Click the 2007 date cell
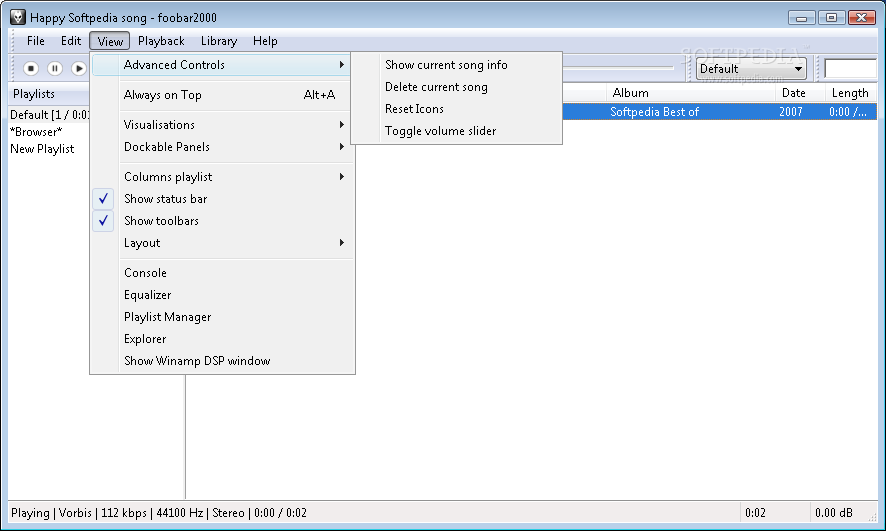 tap(791, 112)
